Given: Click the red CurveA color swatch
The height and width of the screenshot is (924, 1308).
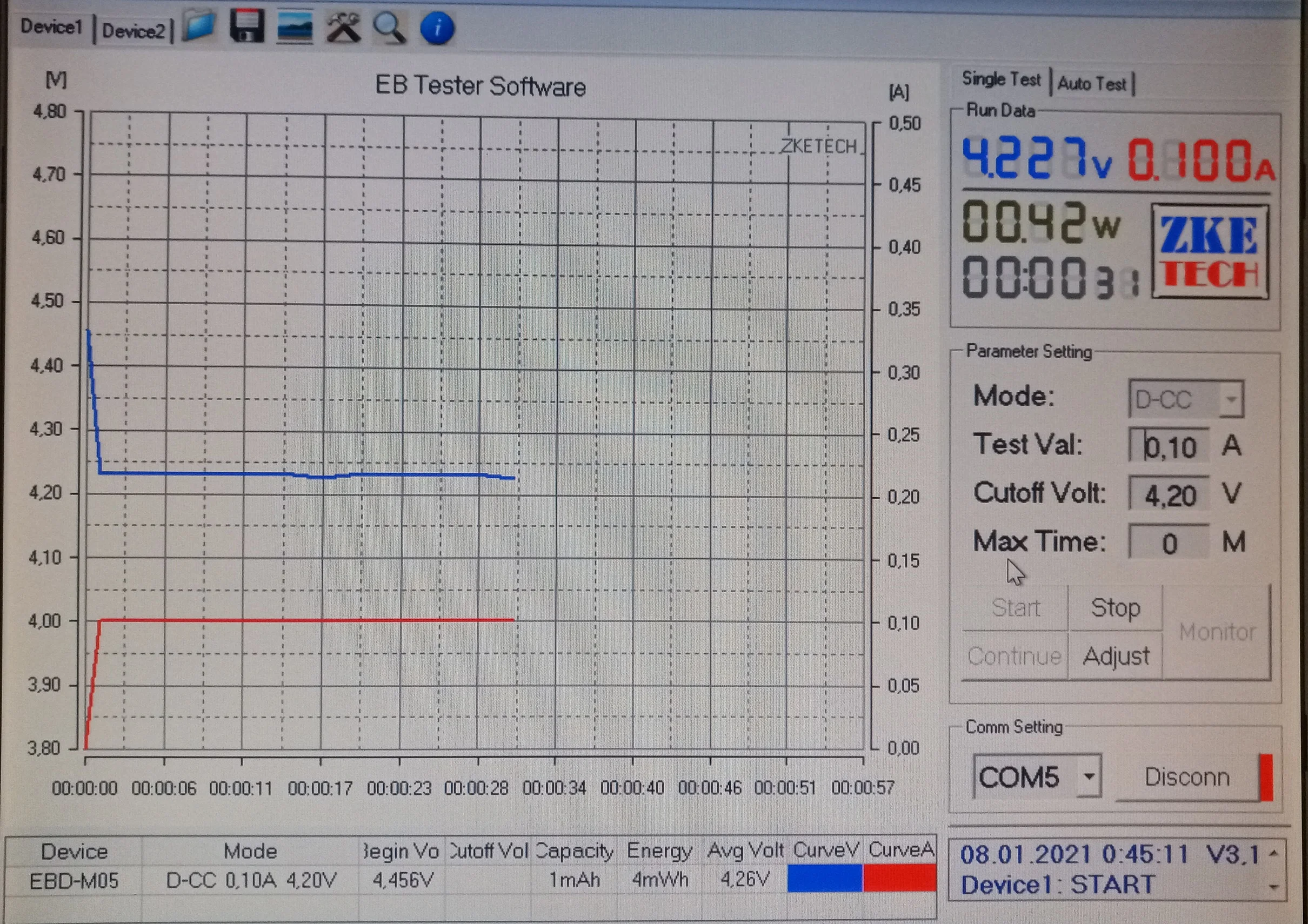Looking at the screenshot, I should [x=899, y=878].
